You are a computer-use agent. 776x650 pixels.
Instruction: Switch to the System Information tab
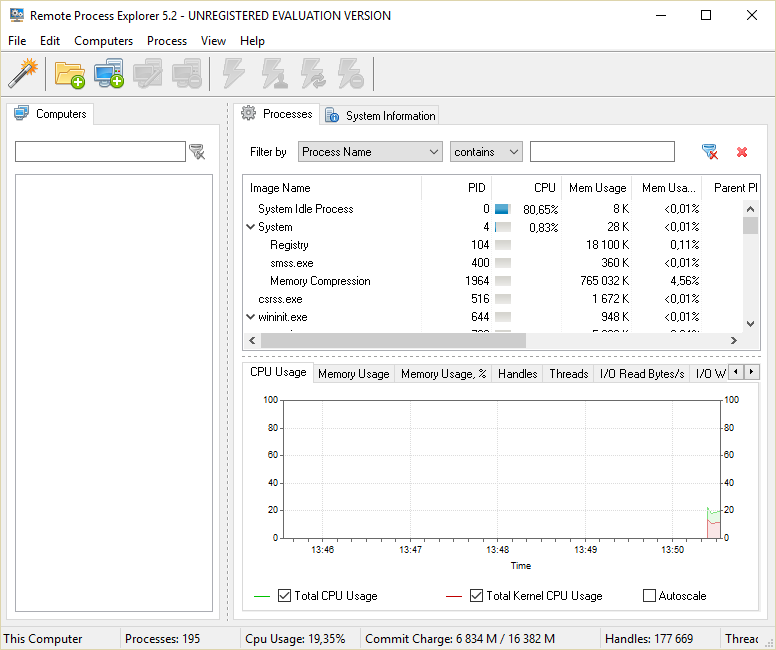tap(380, 115)
